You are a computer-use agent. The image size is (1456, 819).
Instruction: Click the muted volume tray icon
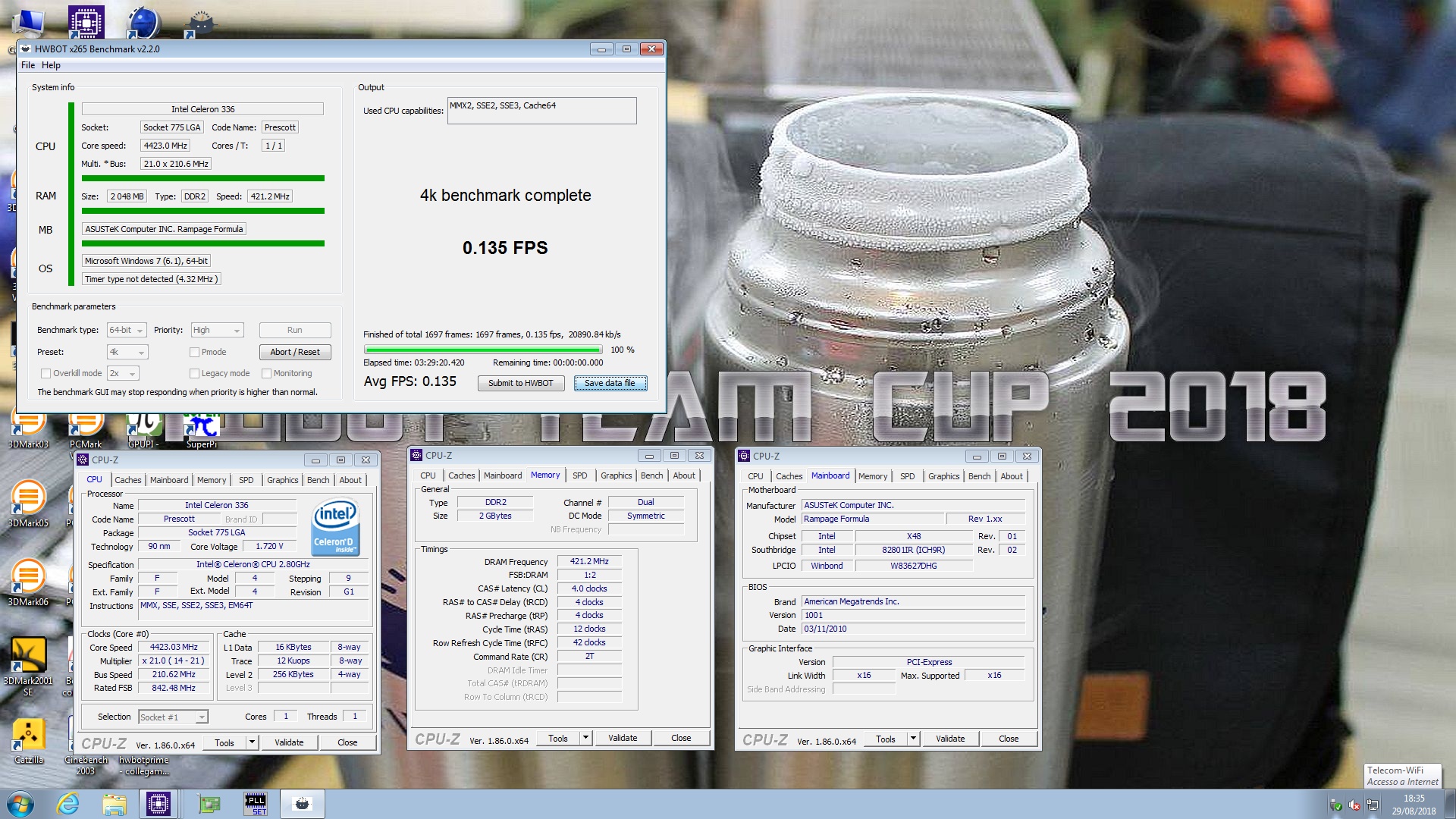click(1354, 805)
